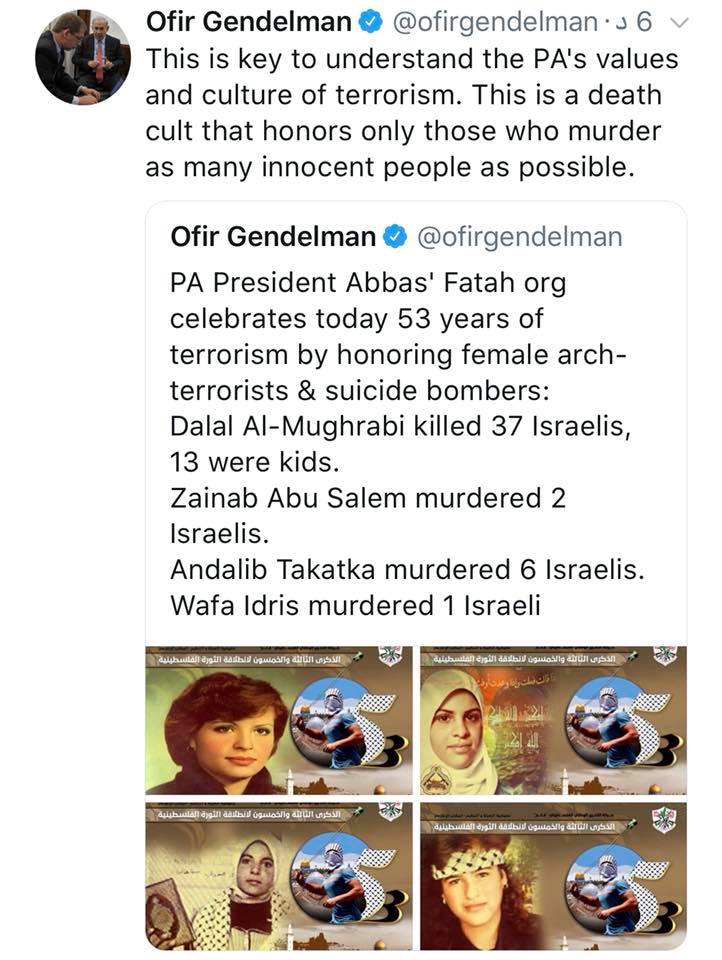Select the main tweet text about PA's values
This screenshot has width=722, height=960.
coord(412,113)
